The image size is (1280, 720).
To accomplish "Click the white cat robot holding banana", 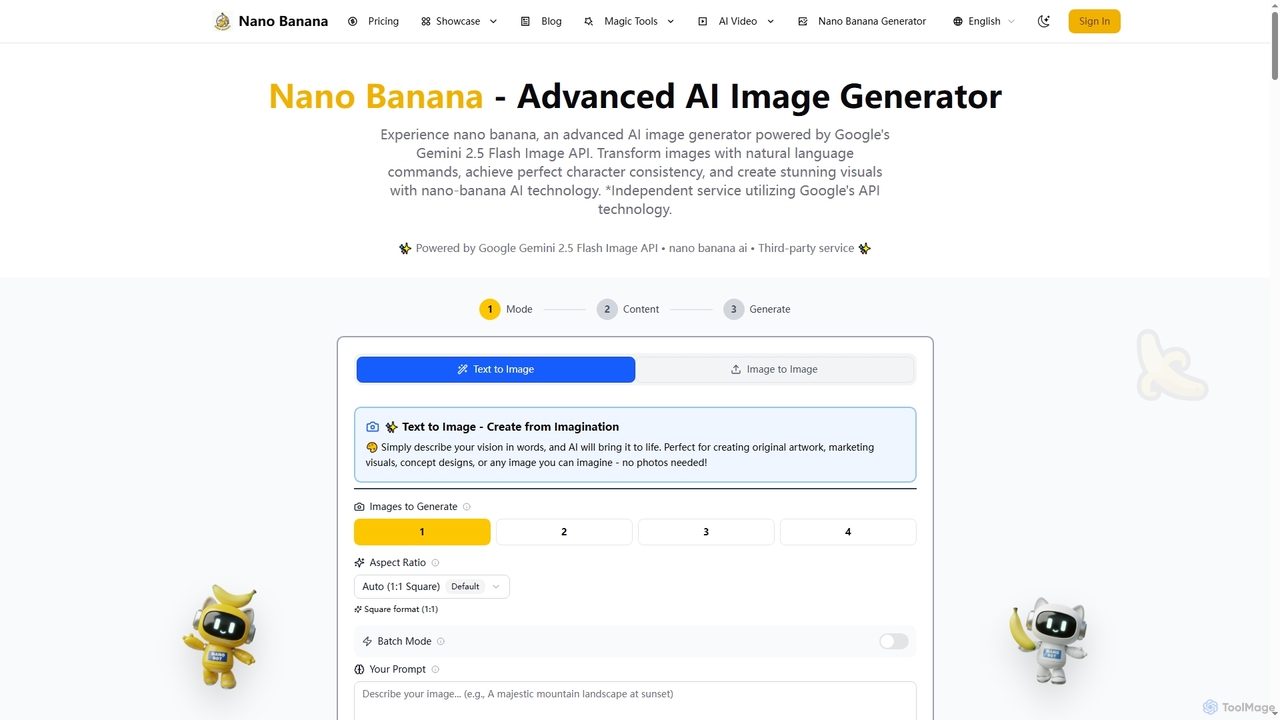I will [x=1049, y=641].
